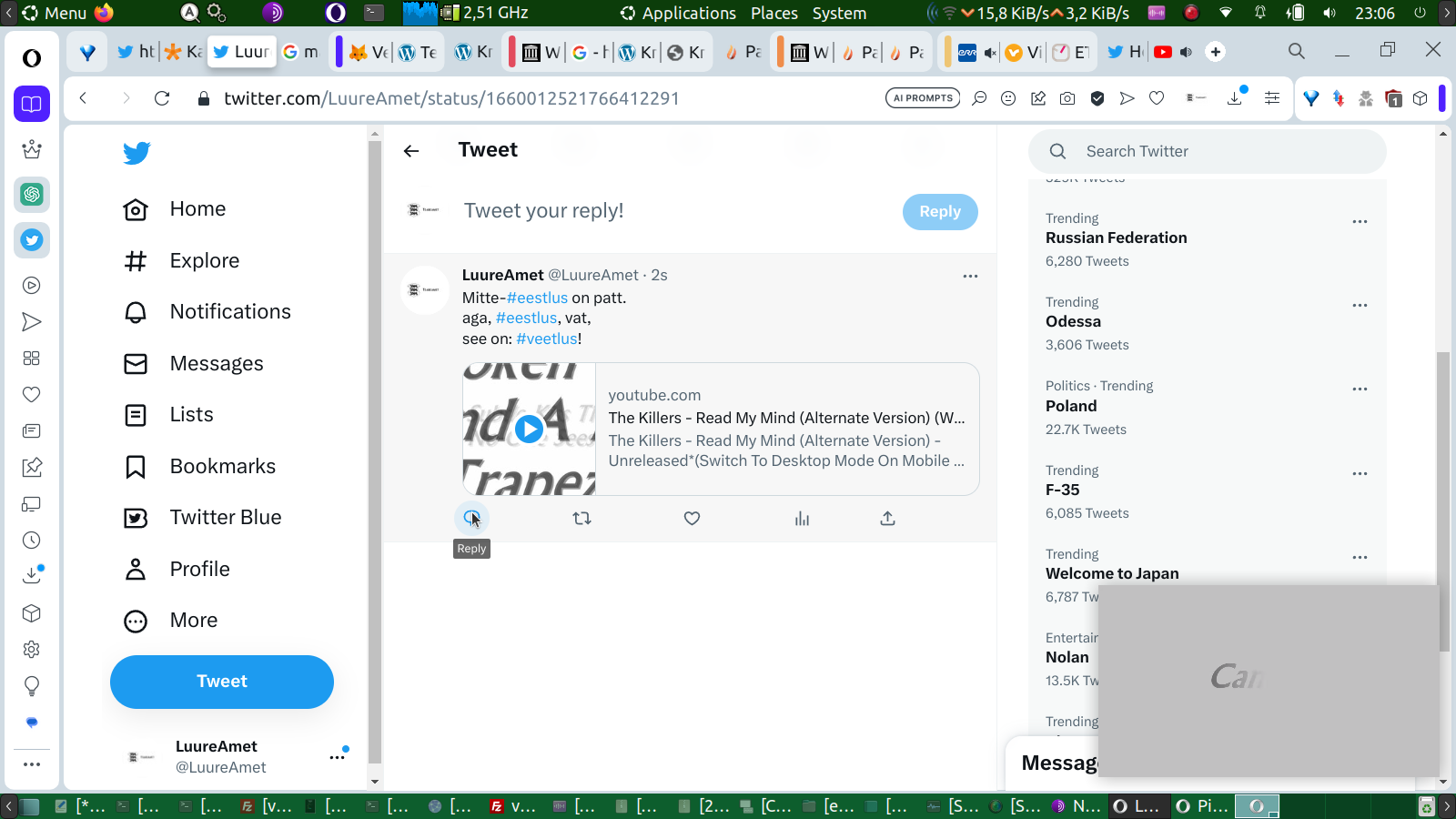1456x819 pixels.
Task: Click the blue Tweet compose button
Action: [x=222, y=682]
